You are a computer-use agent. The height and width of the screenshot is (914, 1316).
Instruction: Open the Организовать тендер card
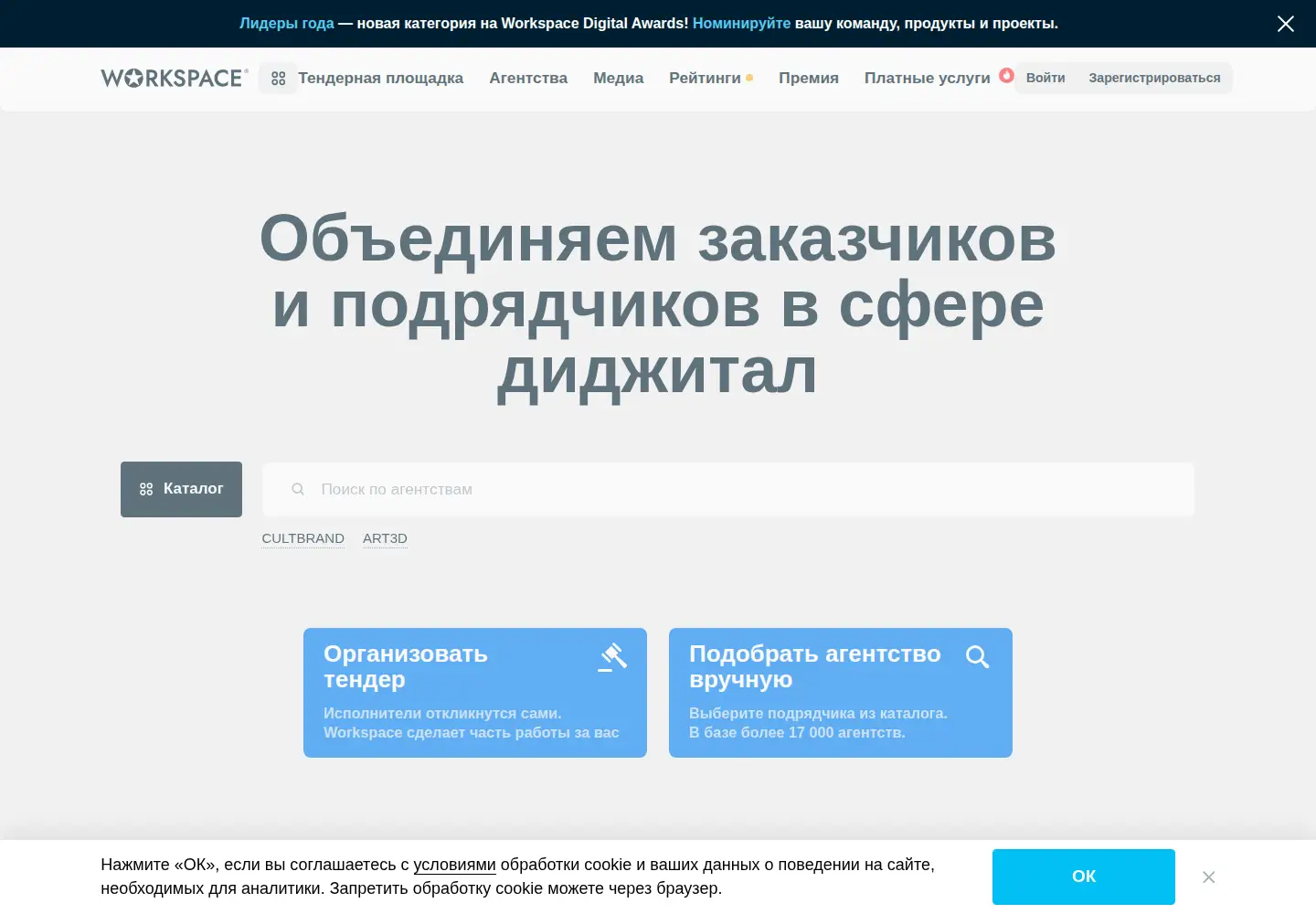[x=475, y=693]
